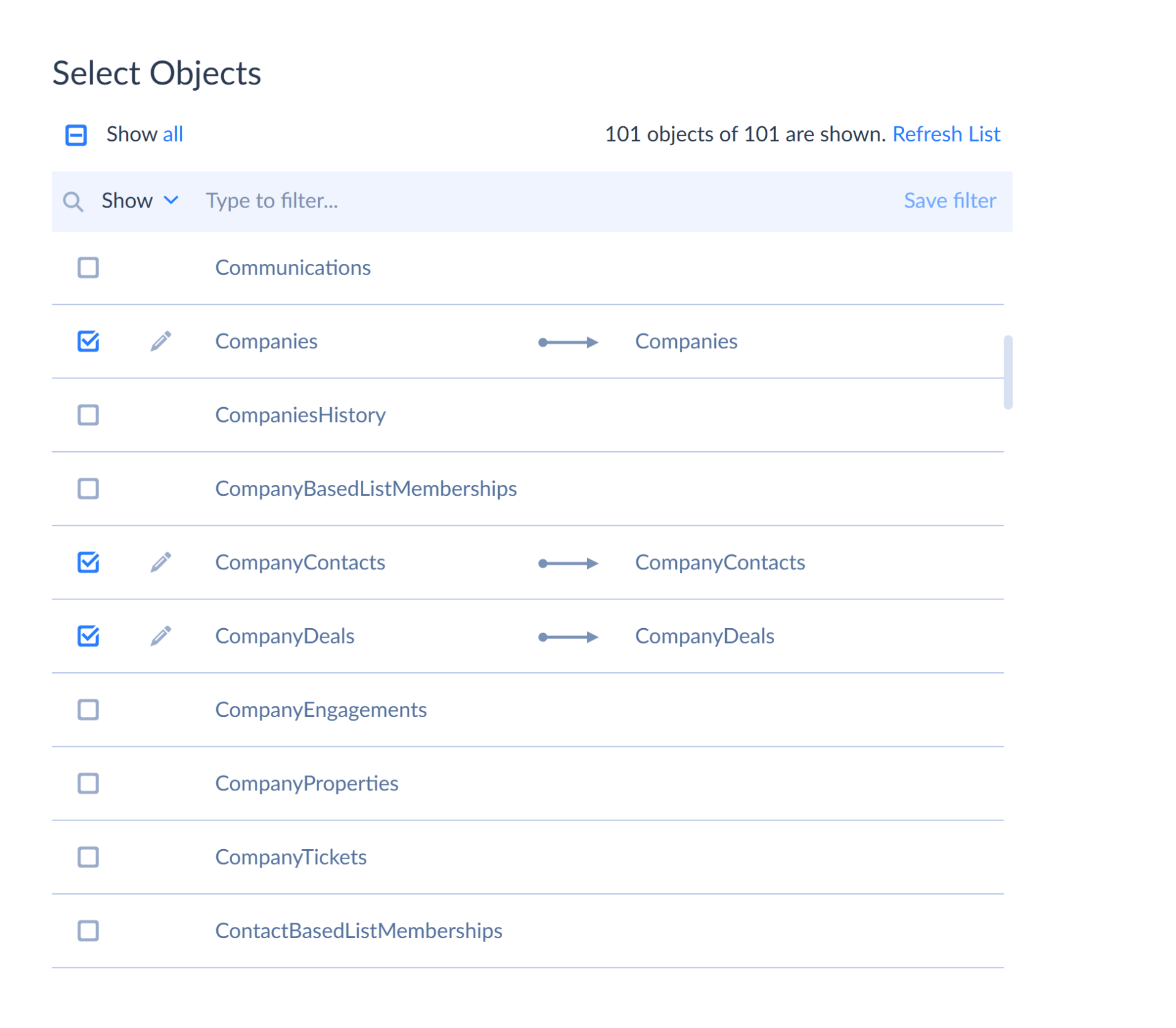Check the CompaniesHistory object

88,415
